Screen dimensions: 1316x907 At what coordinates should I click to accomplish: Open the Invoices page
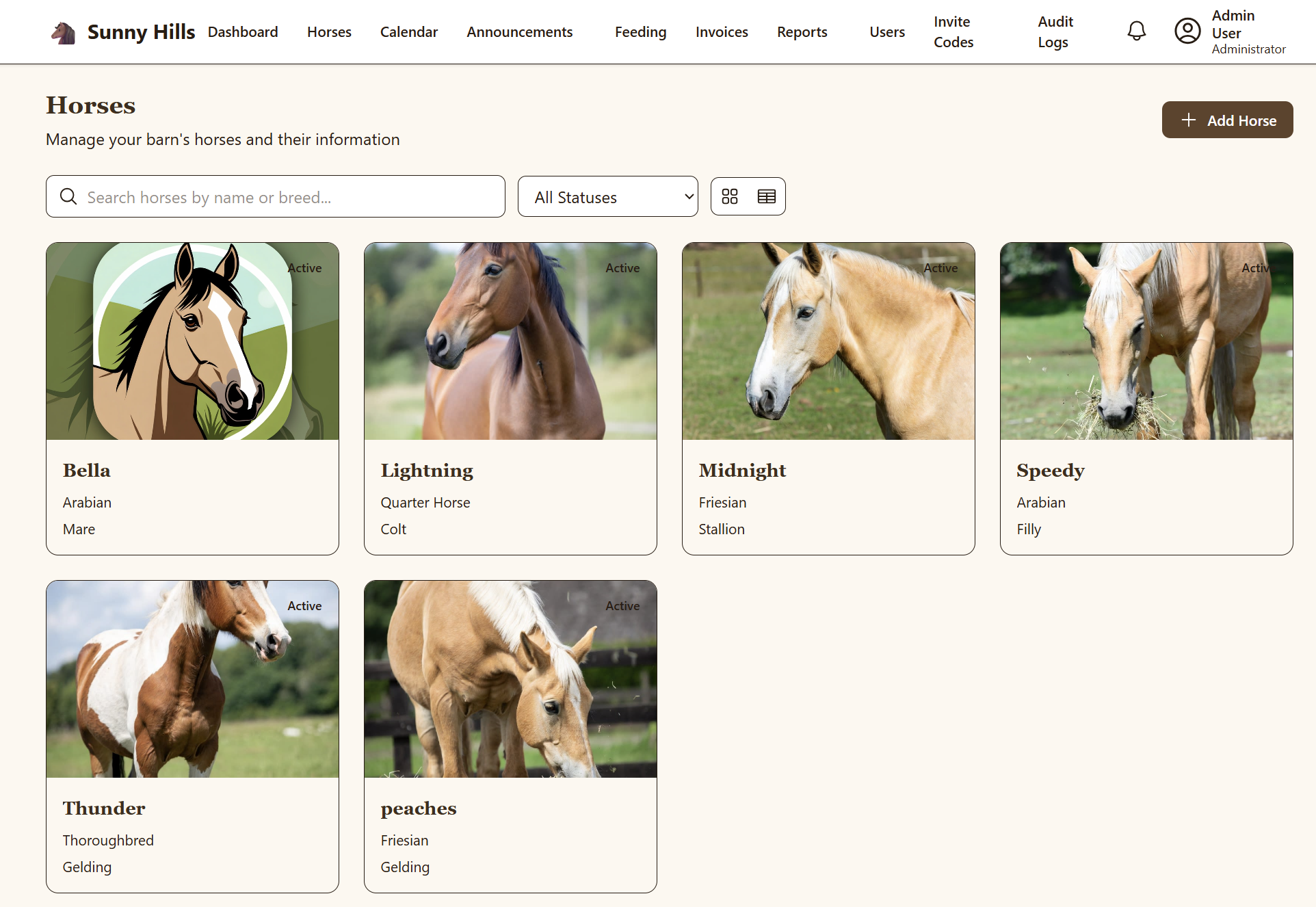(x=722, y=32)
